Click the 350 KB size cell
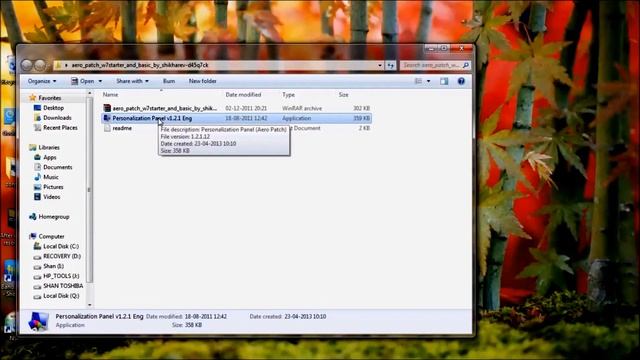This screenshot has width=640, height=360. (361, 118)
